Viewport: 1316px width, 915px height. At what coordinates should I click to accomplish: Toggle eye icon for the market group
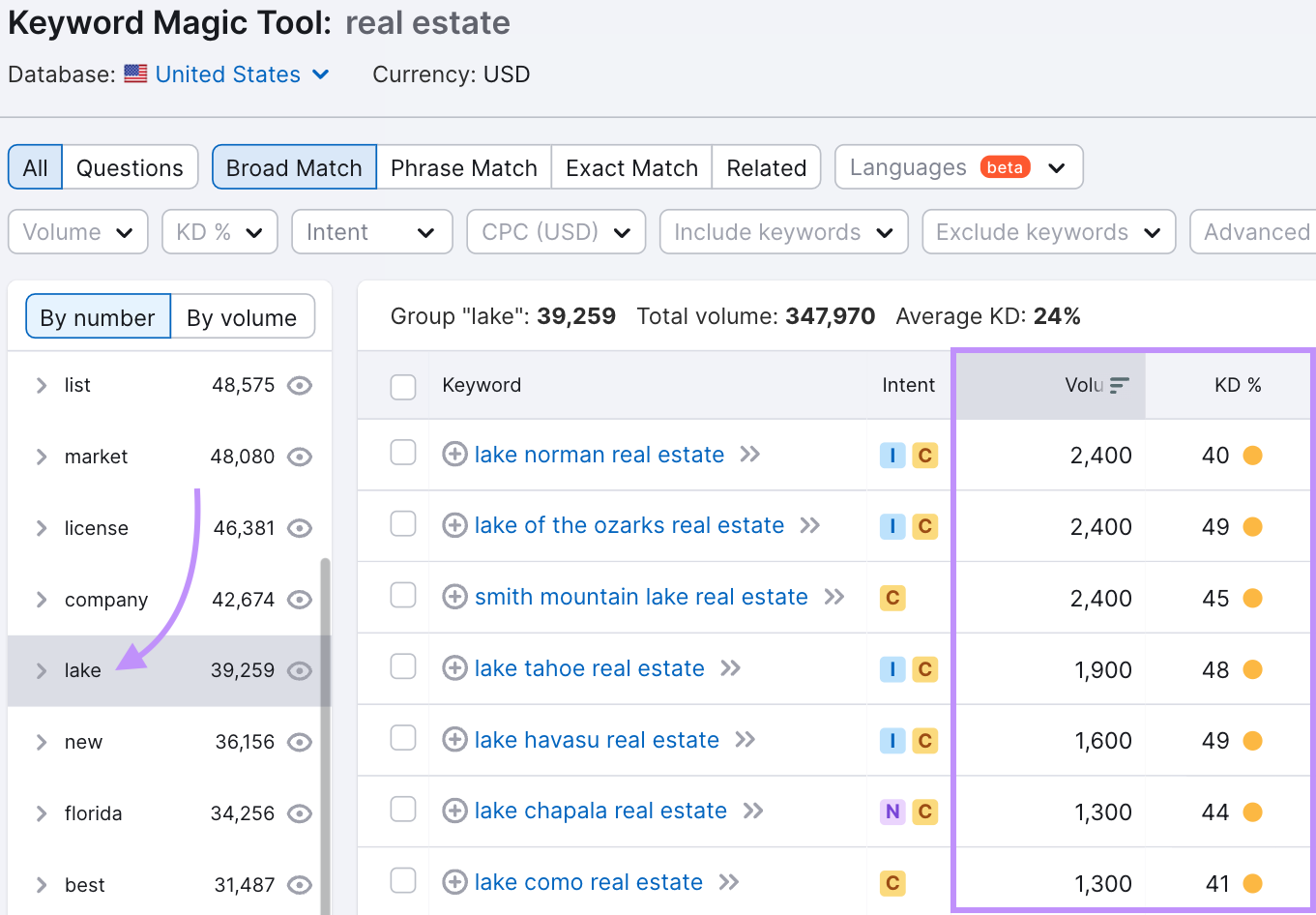300,457
